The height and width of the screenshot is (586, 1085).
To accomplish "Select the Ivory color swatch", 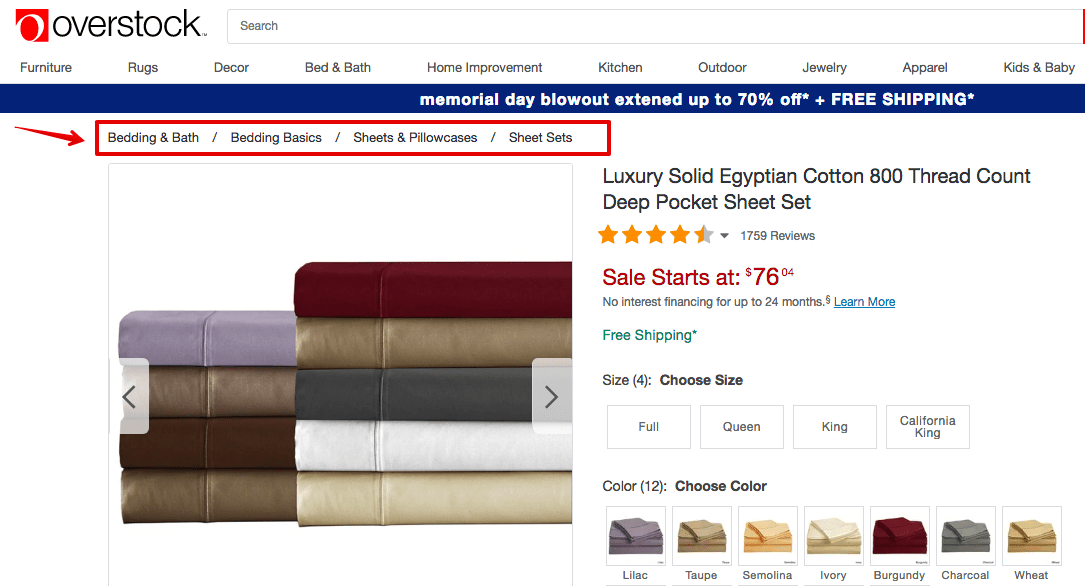I will click(x=834, y=536).
